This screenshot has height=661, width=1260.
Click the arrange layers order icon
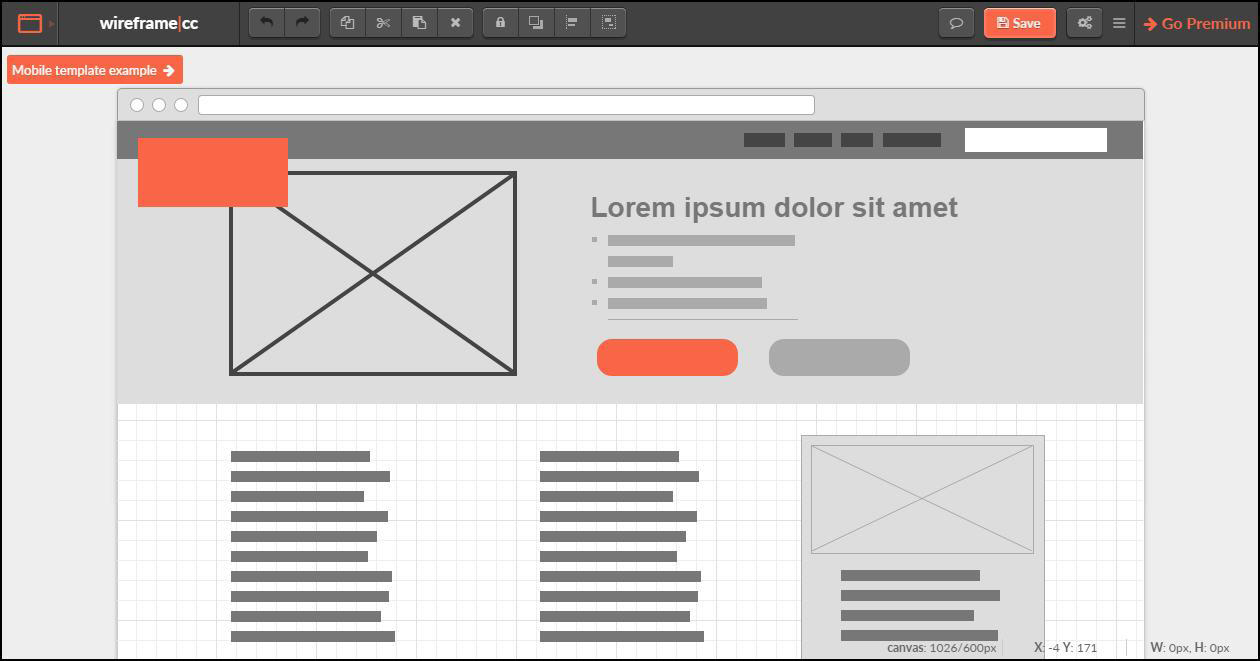pyautogui.click(x=536, y=23)
